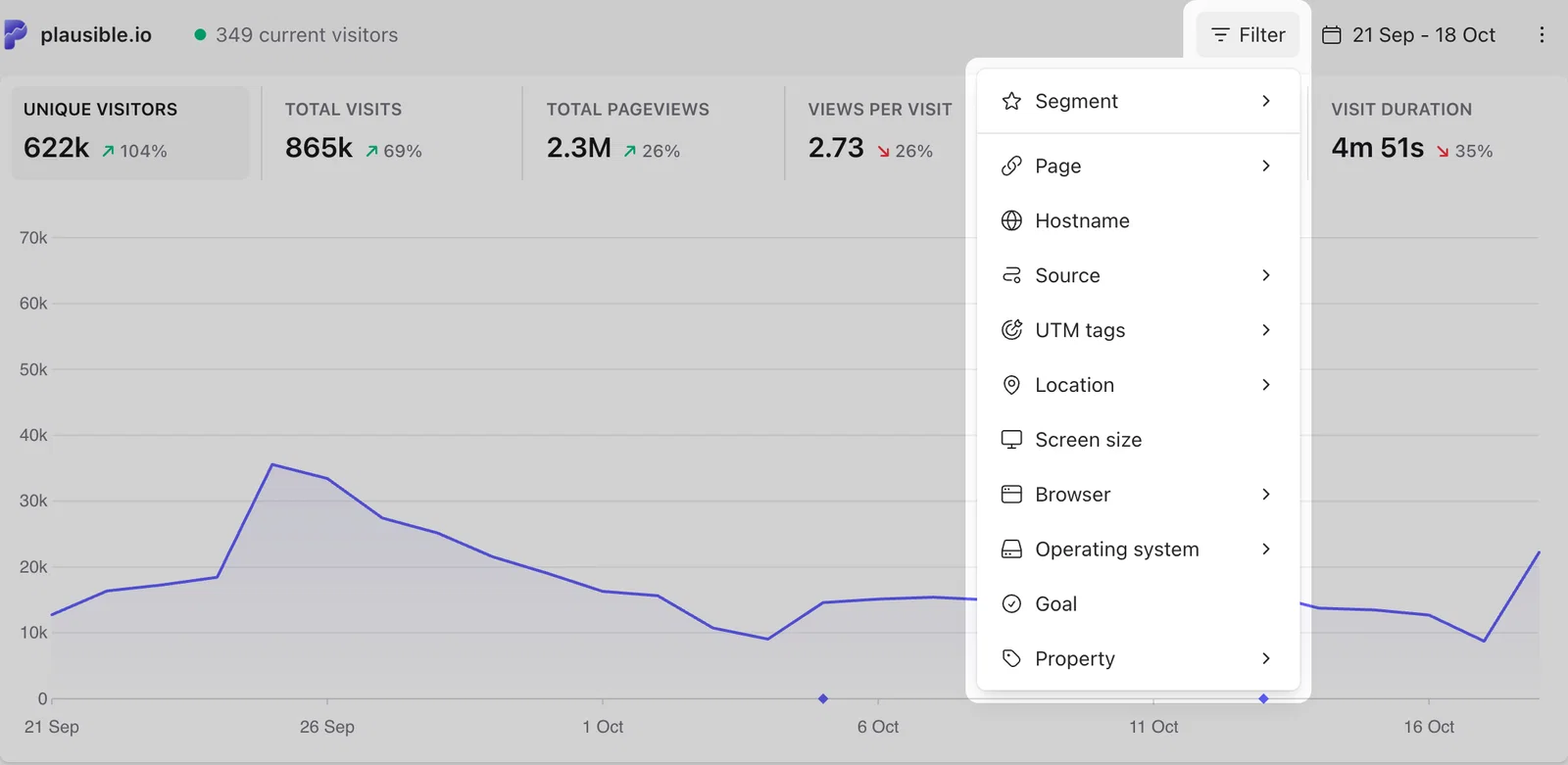Click the plausible.io site name
The image size is (1568, 765).
coord(96,35)
